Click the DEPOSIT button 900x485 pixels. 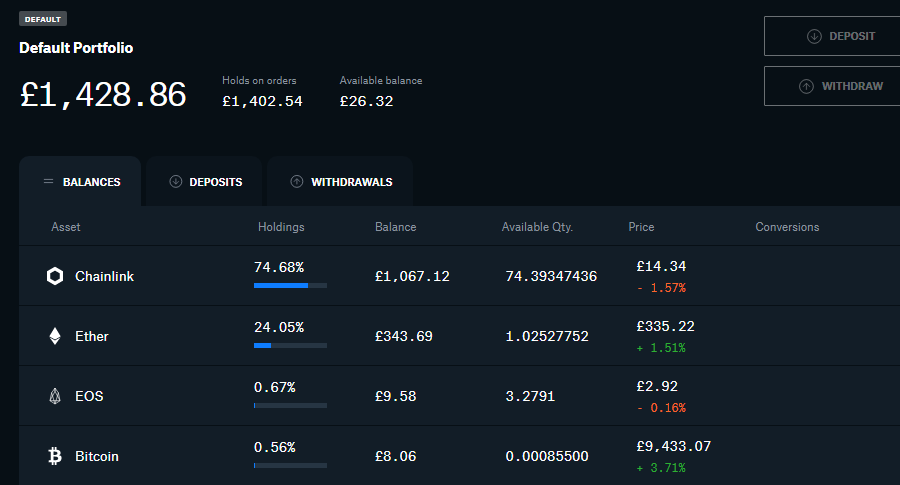coord(832,36)
